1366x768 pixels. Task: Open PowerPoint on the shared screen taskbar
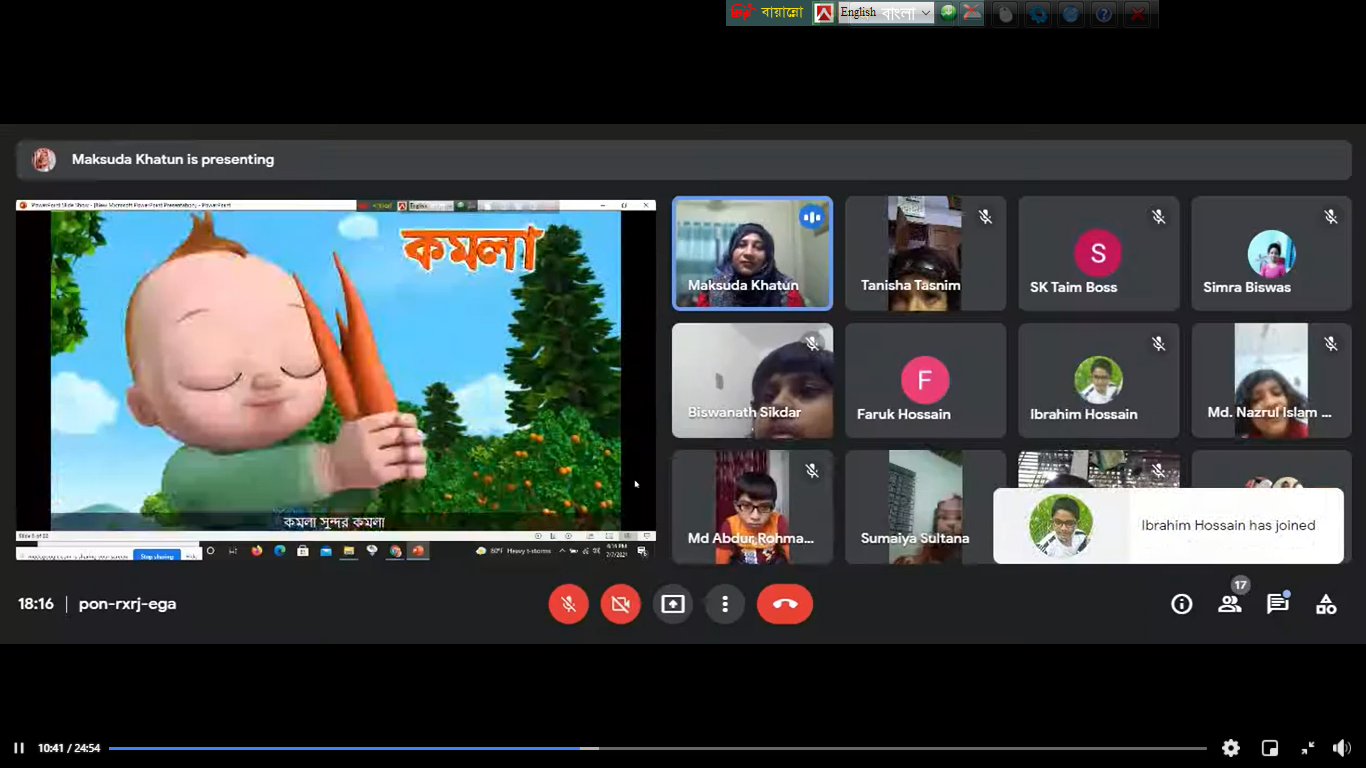point(418,551)
